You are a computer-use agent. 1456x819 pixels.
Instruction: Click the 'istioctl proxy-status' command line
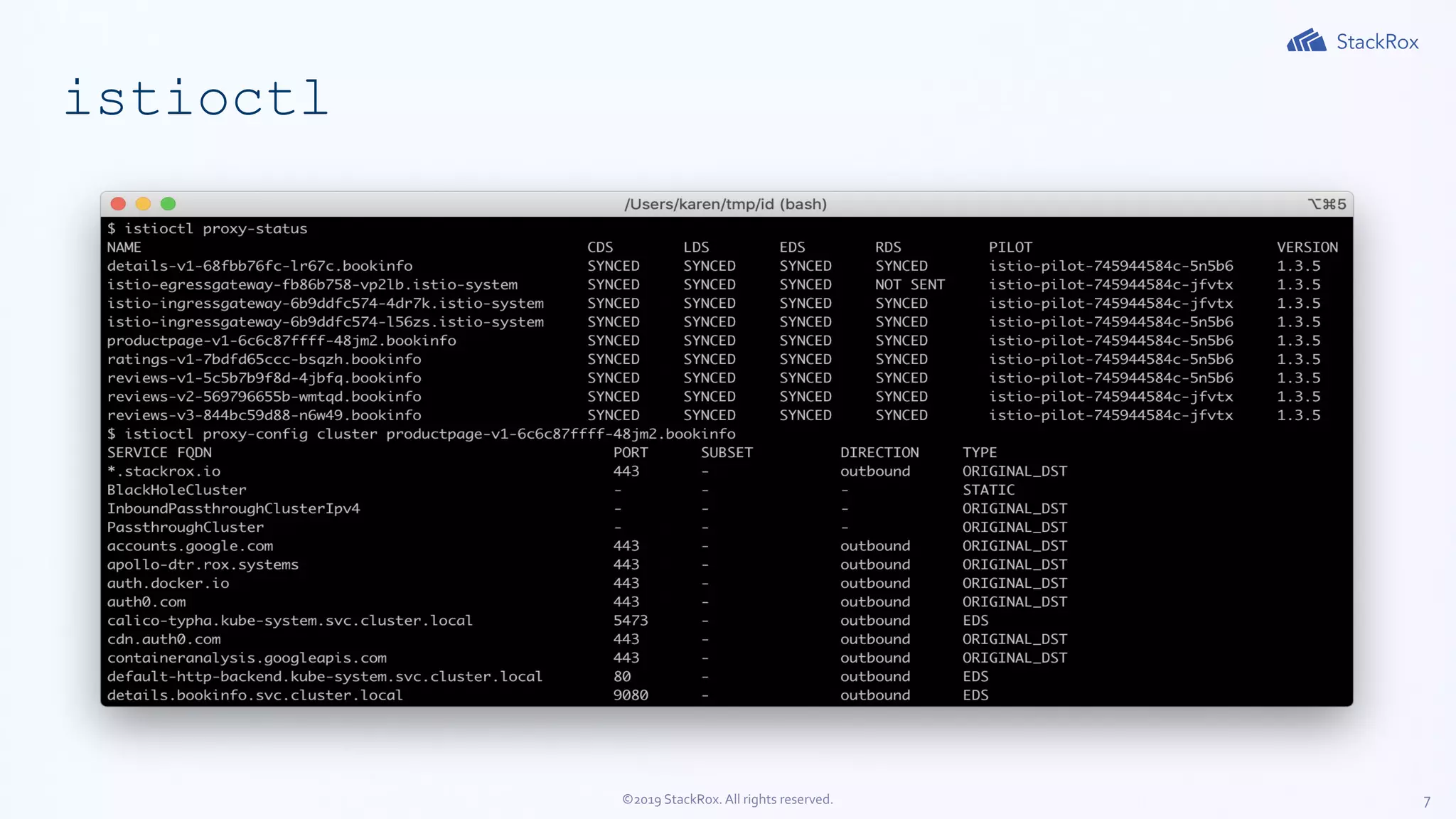[215, 229]
